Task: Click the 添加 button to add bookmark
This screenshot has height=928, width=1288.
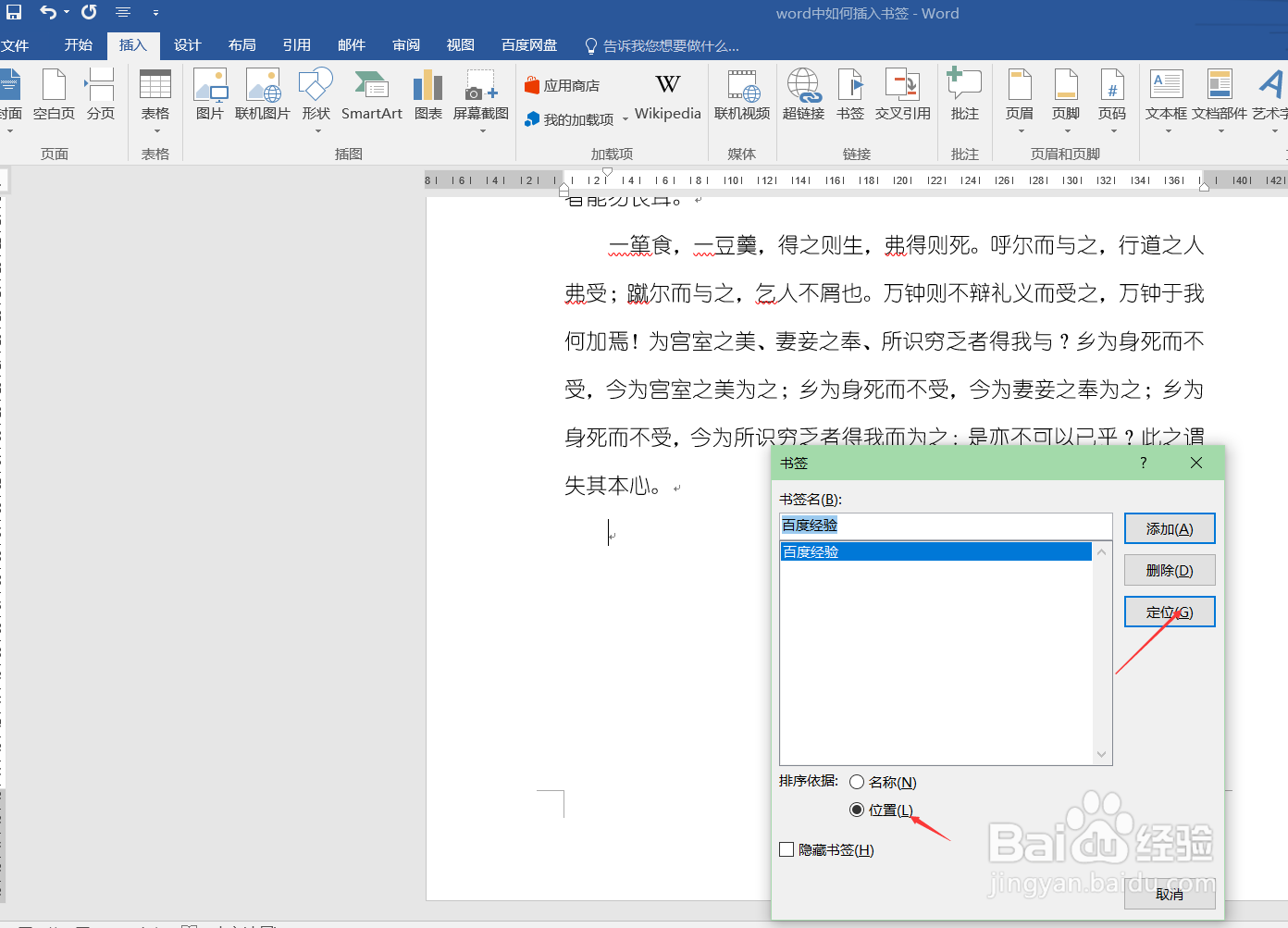Action: click(x=1169, y=527)
